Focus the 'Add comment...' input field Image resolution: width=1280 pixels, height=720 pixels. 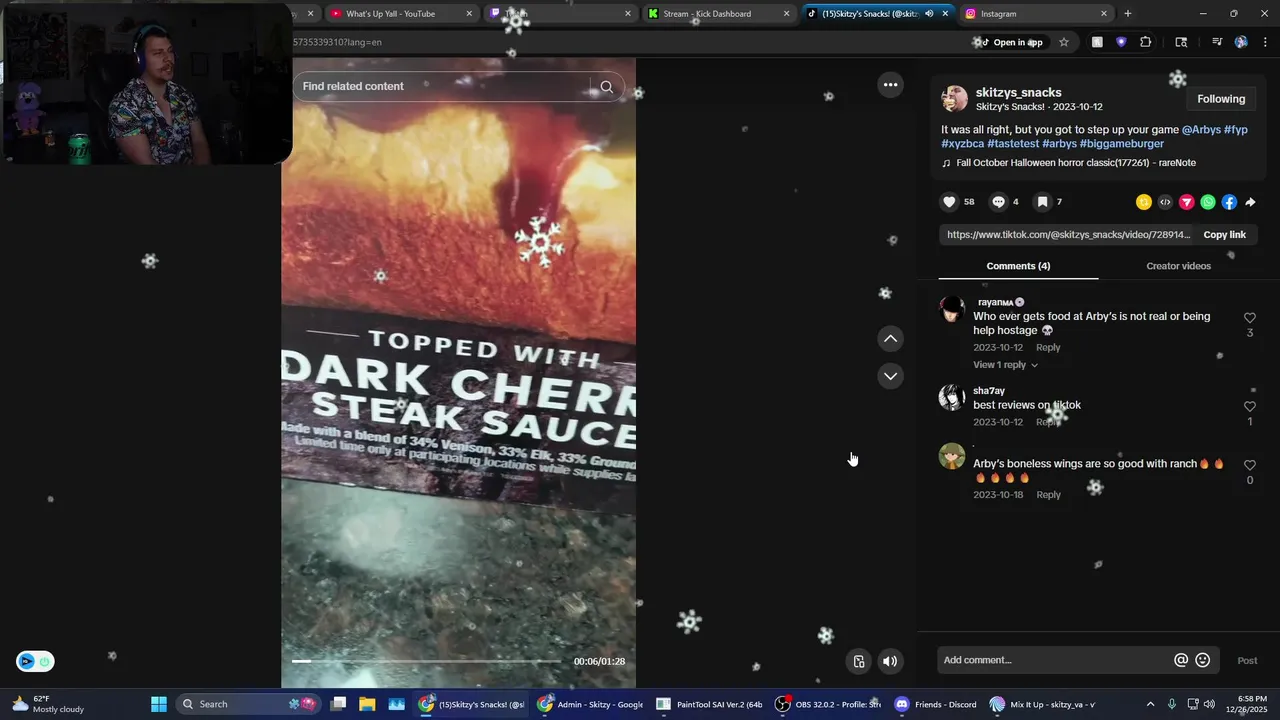[x=1055, y=660]
